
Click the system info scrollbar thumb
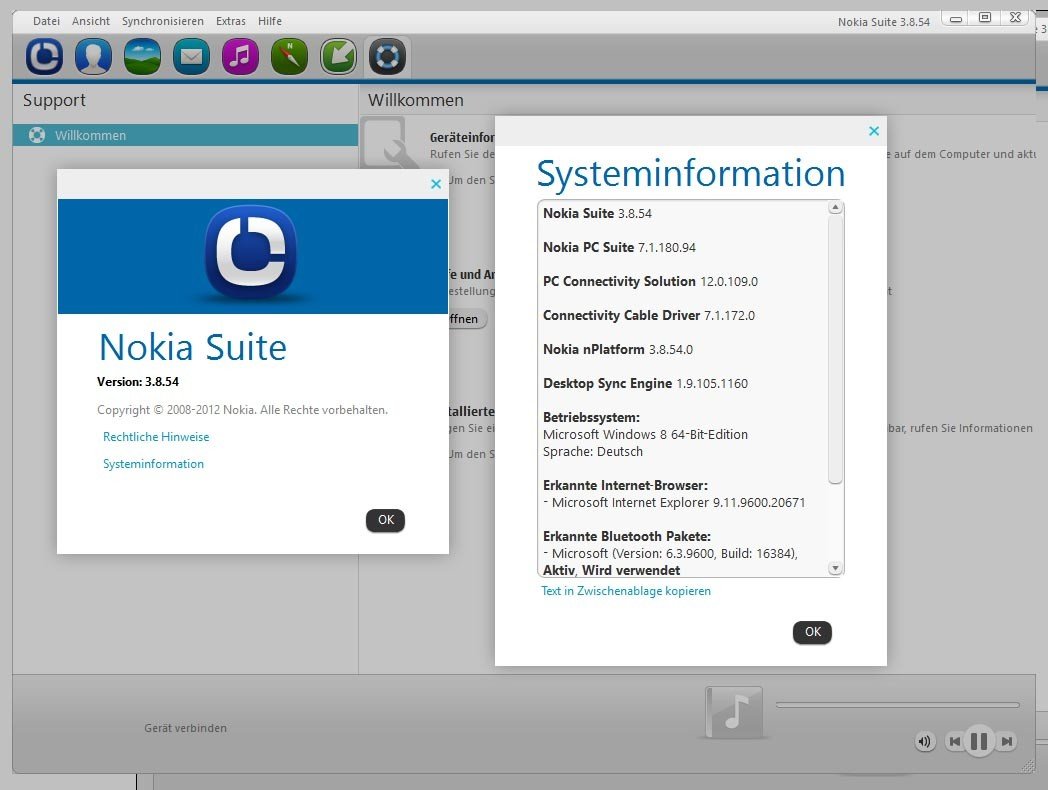click(835, 349)
